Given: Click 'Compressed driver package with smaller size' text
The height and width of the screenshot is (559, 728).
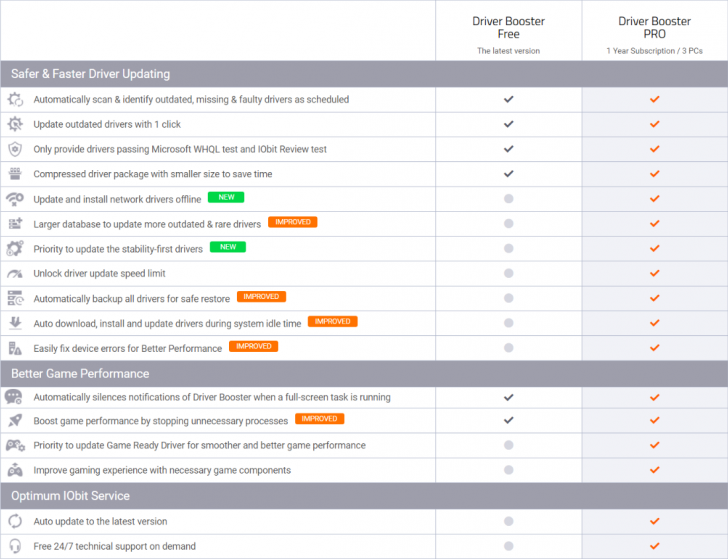Looking at the screenshot, I should (153, 174).
